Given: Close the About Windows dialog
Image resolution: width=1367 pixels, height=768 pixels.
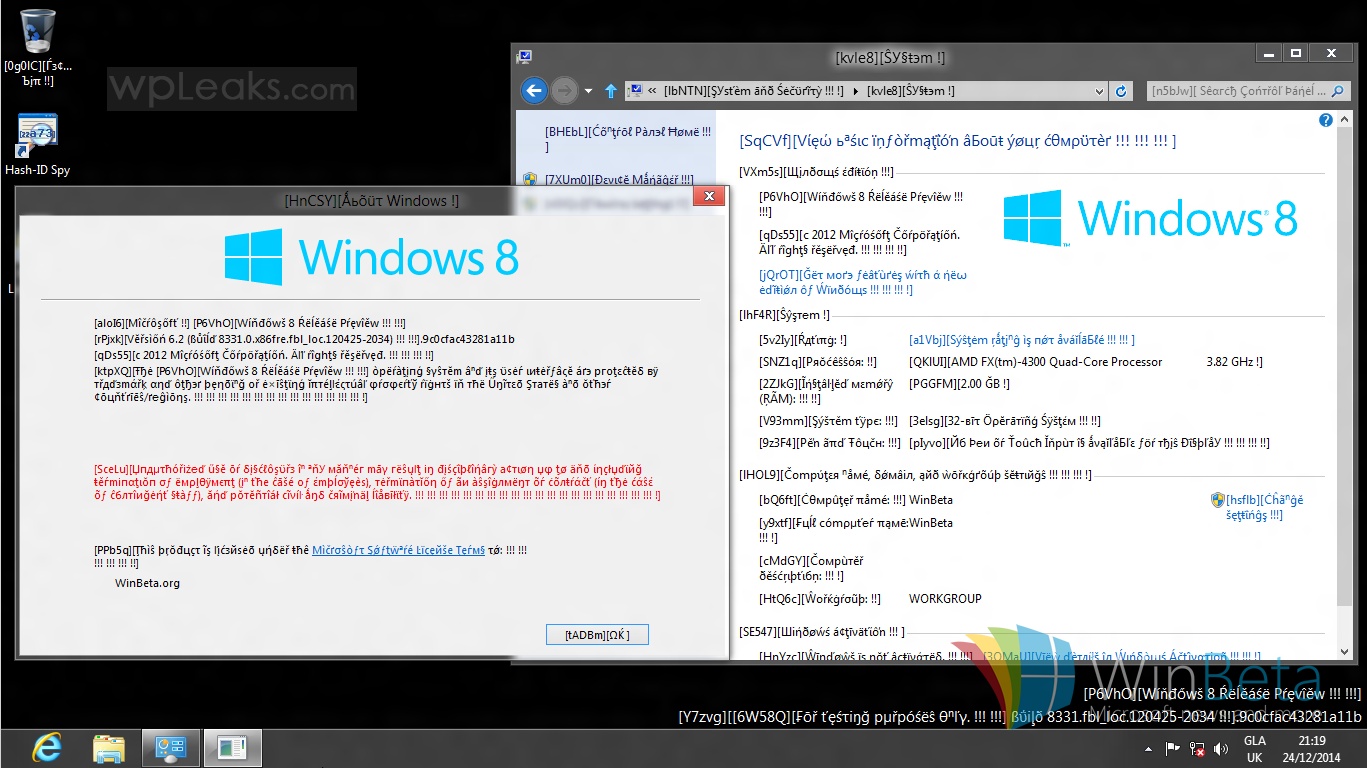Looking at the screenshot, I should 709,196.
